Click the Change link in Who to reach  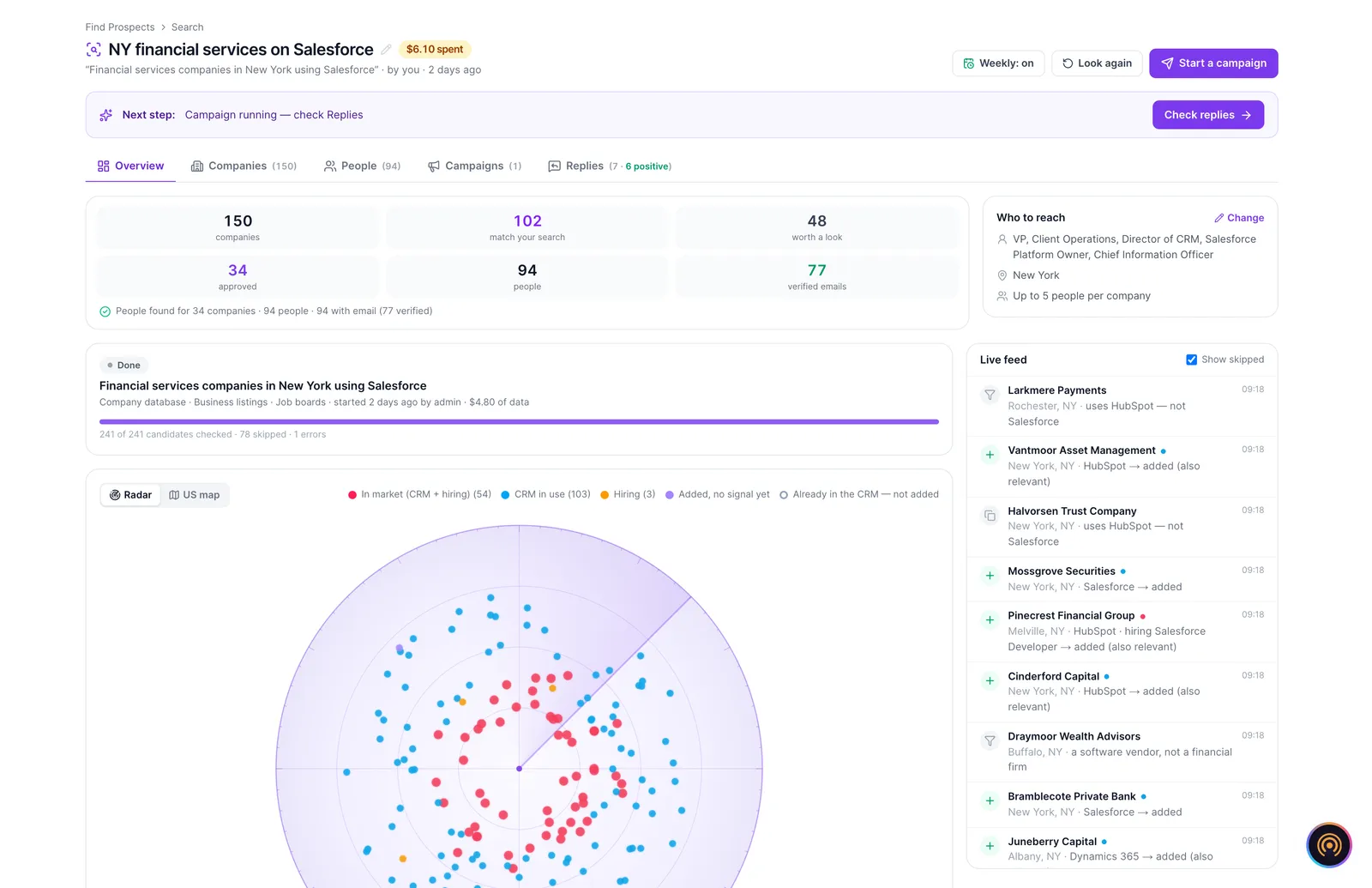point(1239,218)
